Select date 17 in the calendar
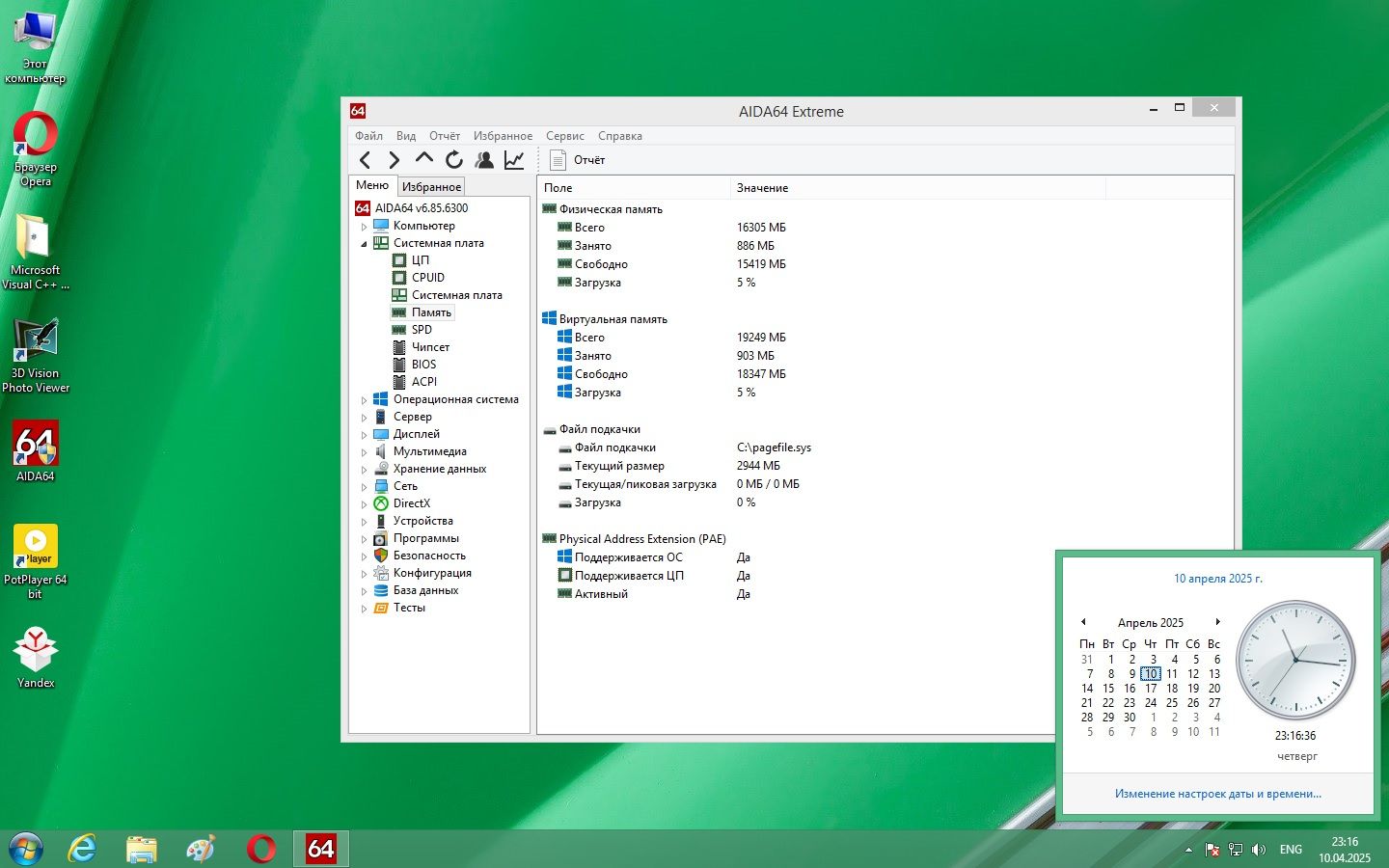The image size is (1389, 868). [x=1151, y=689]
